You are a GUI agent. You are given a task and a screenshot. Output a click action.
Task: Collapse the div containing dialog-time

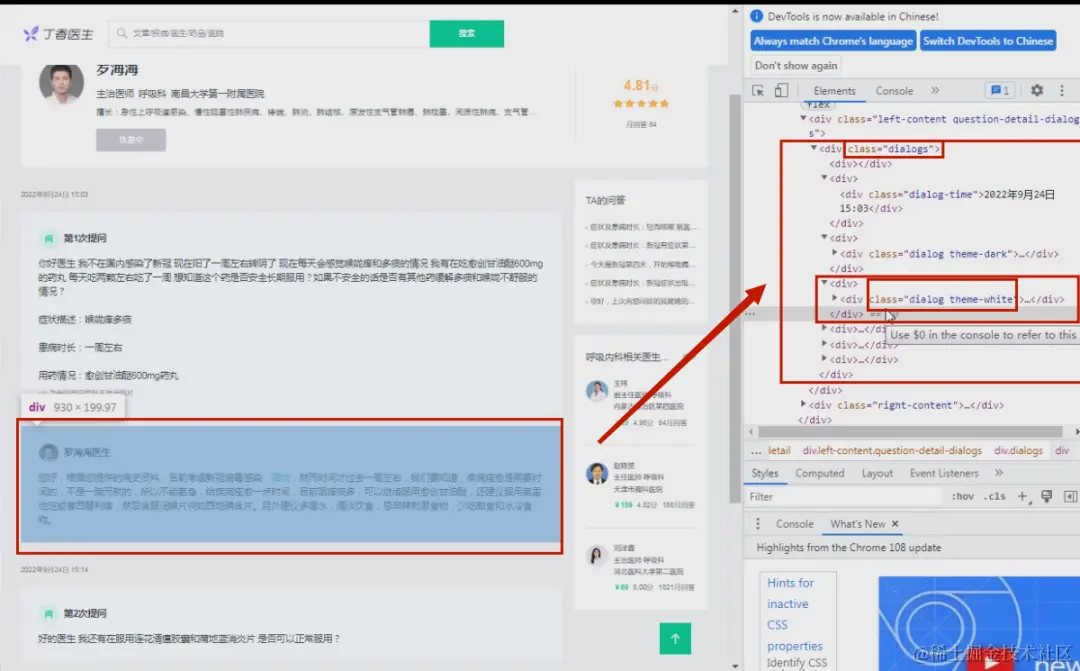pyautogui.click(x=824, y=178)
